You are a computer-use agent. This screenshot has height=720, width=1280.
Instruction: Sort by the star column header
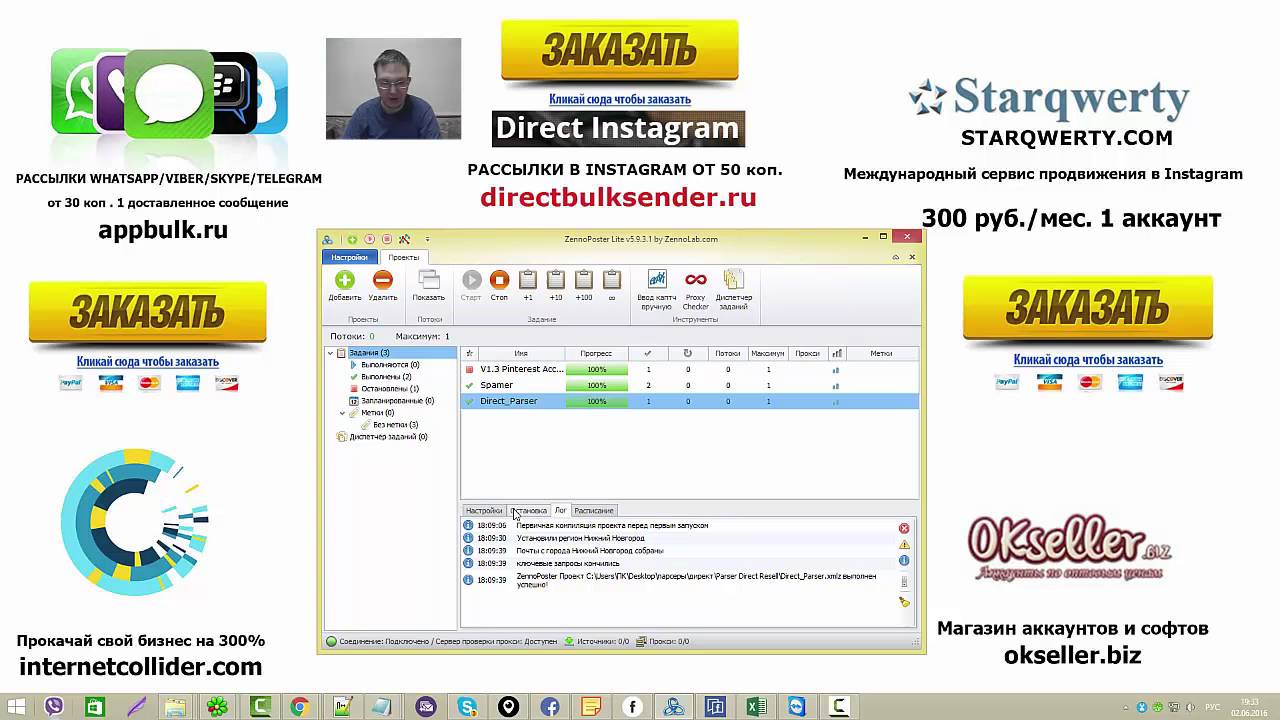[470, 353]
